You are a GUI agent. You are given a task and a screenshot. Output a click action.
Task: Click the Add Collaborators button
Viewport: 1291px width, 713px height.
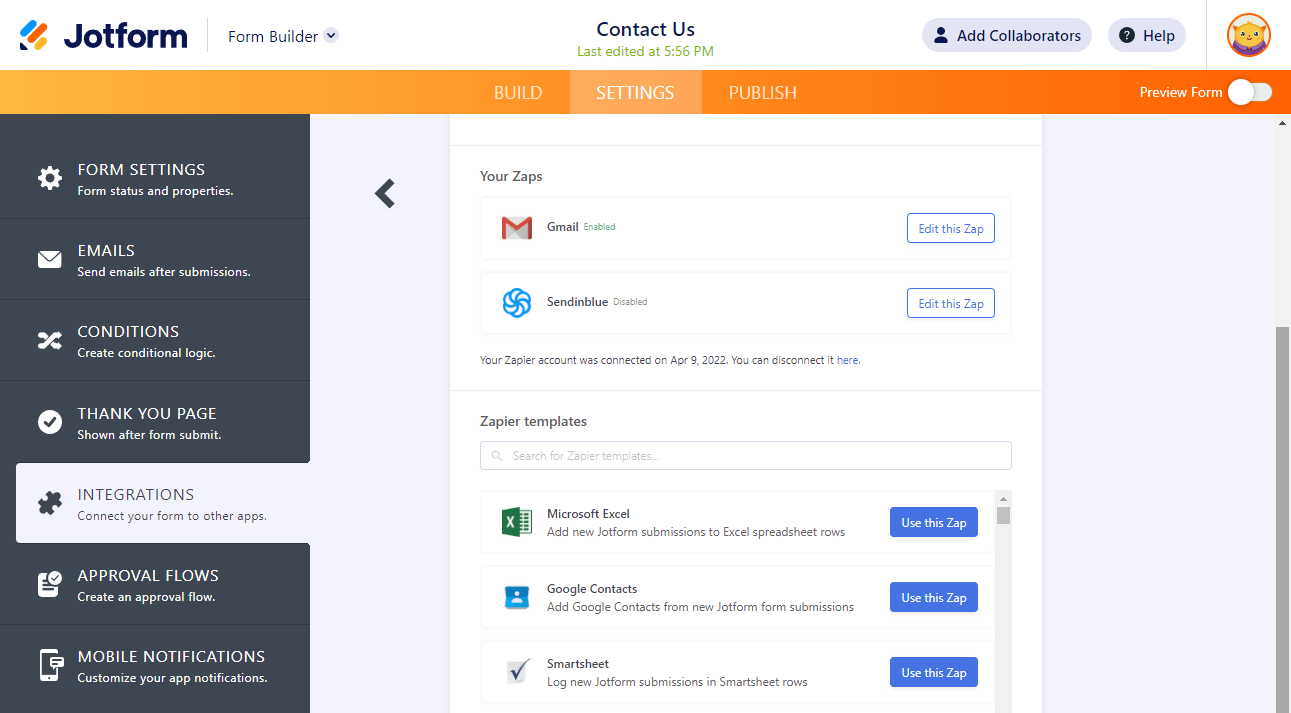pos(1006,36)
